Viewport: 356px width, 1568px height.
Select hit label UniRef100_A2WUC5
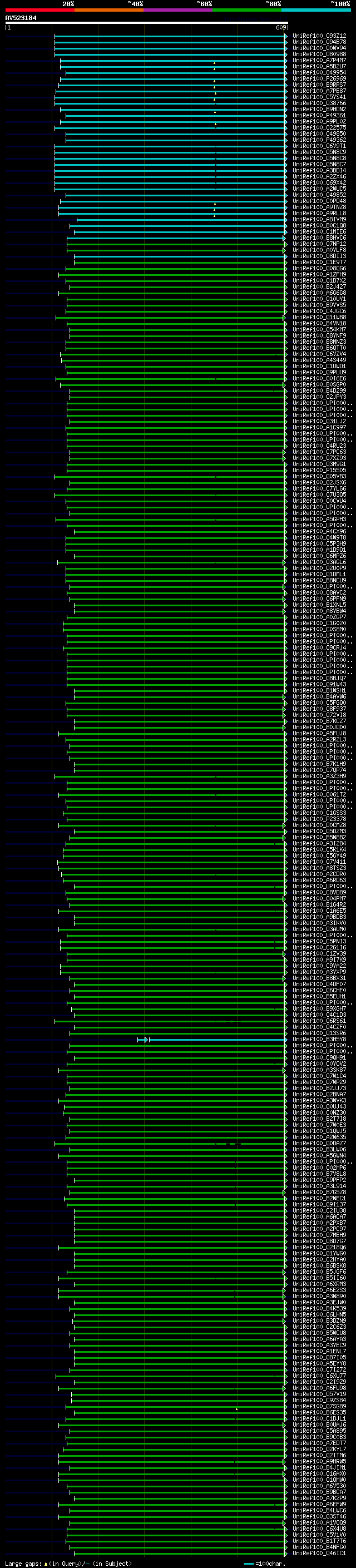pos(319,189)
